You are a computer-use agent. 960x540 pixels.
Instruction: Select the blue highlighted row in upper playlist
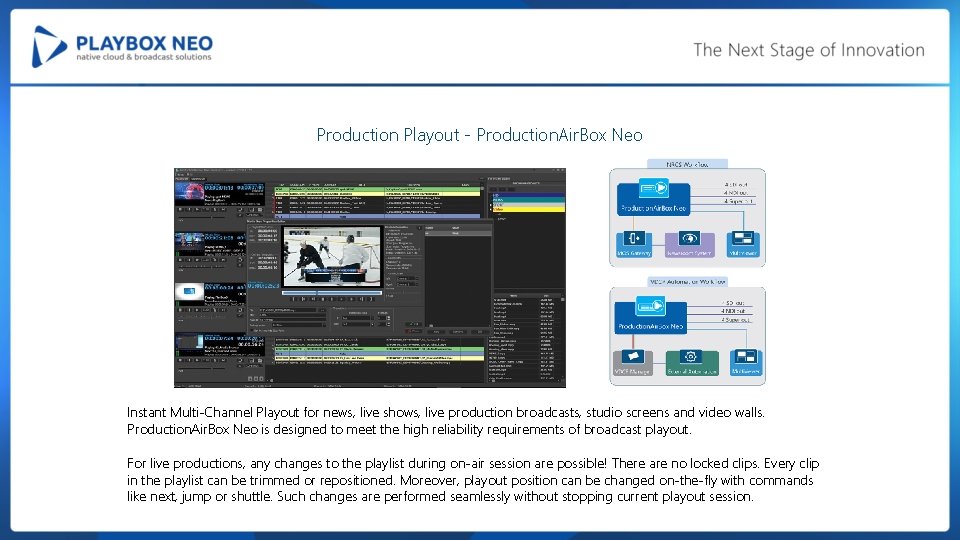point(377,216)
